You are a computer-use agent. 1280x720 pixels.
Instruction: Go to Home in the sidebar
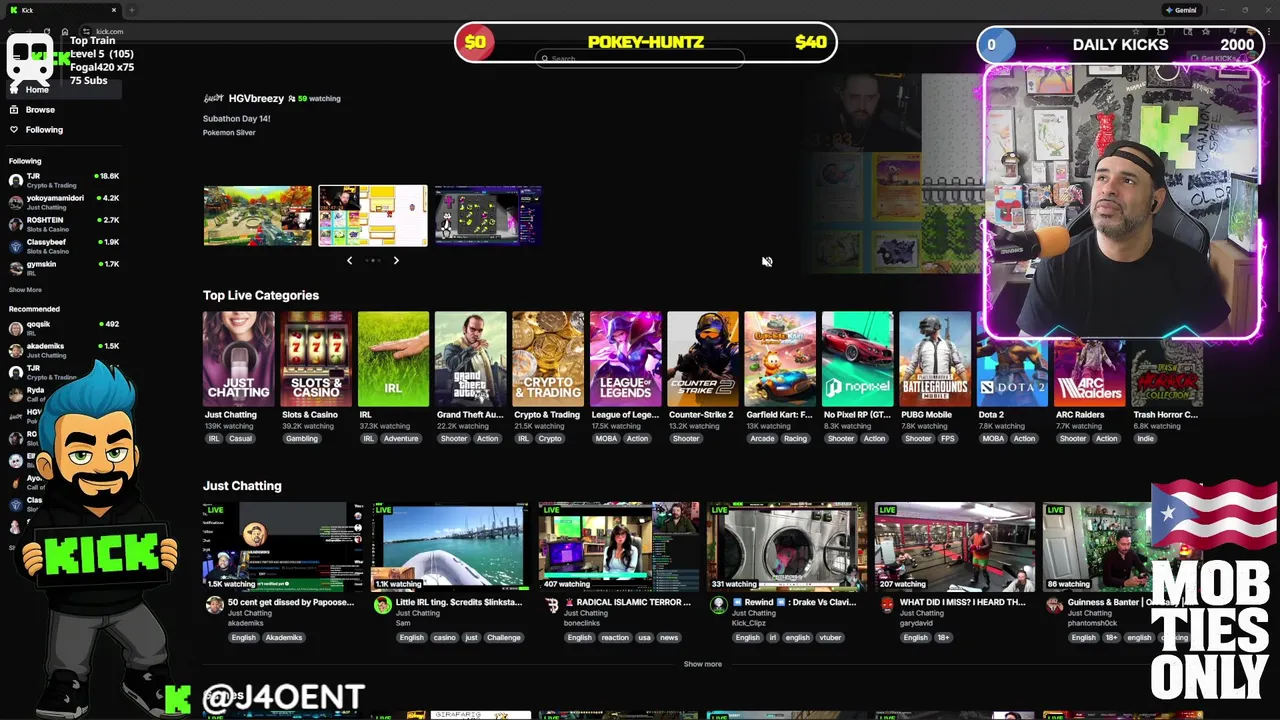(x=64, y=89)
